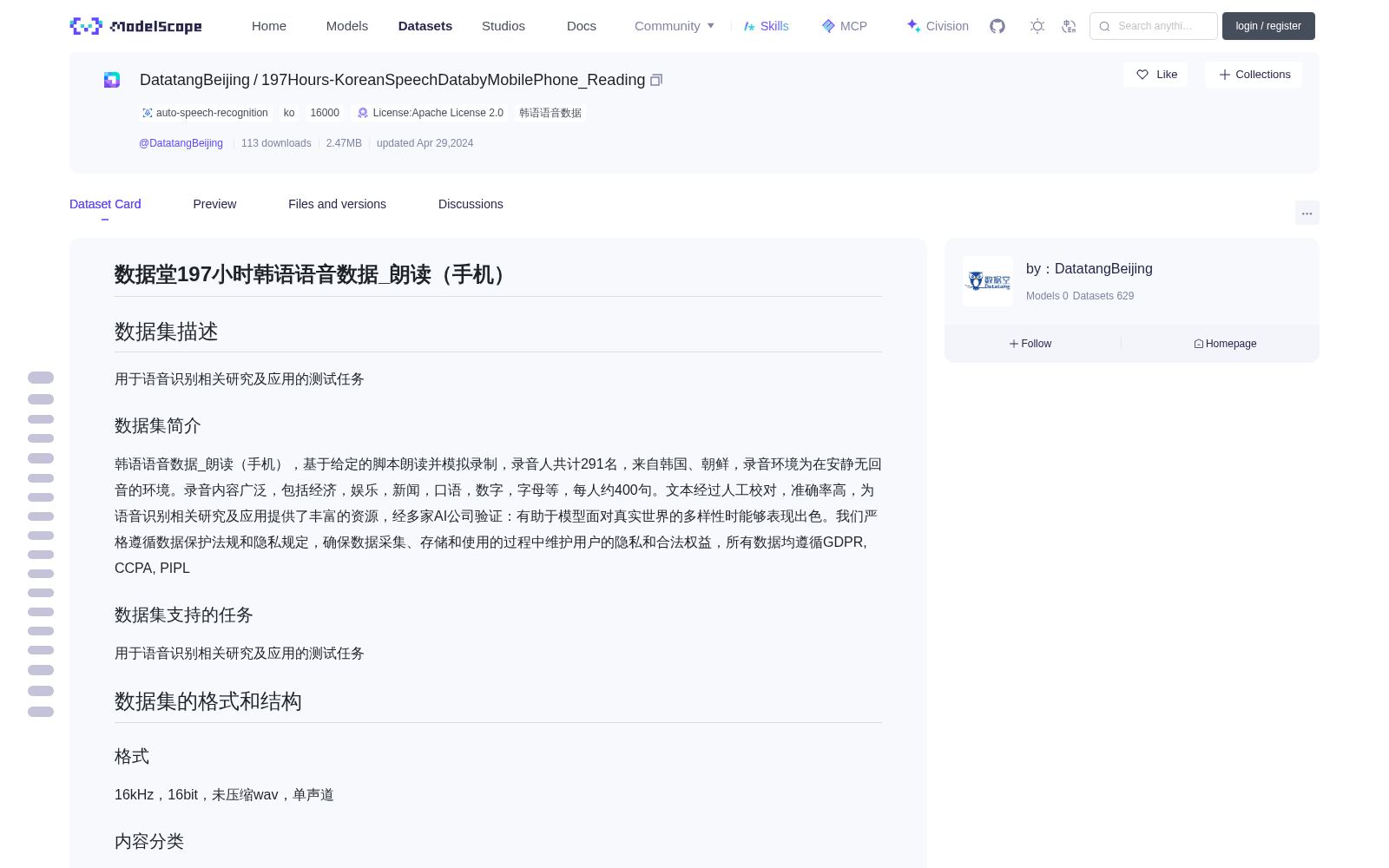Click the search magnifier icon

1104,26
